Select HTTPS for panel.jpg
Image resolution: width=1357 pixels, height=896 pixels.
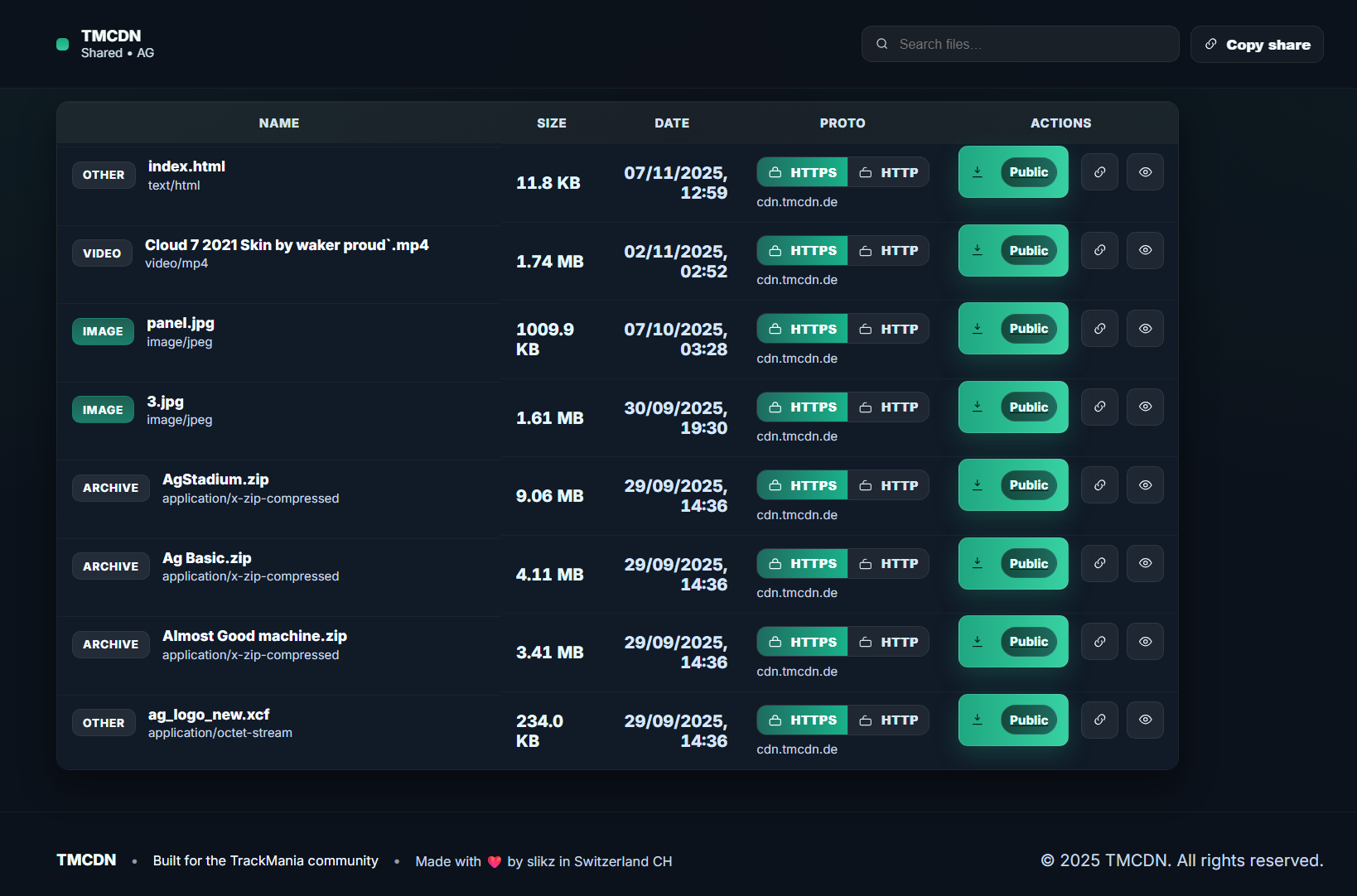point(802,329)
